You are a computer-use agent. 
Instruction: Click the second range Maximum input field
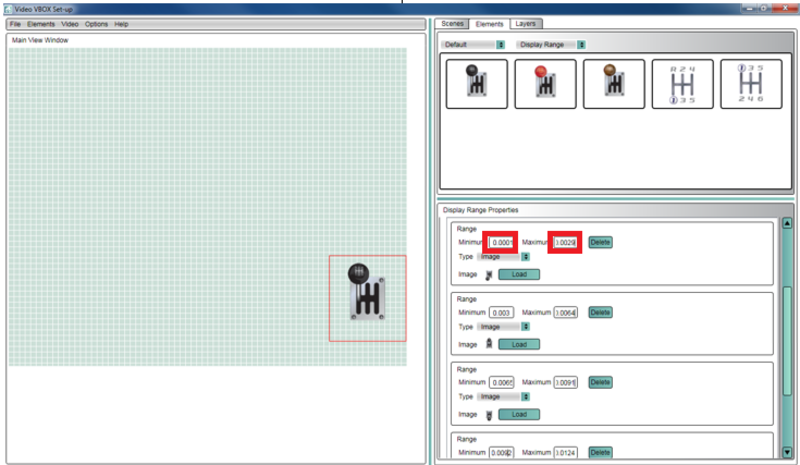coord(565,312)
